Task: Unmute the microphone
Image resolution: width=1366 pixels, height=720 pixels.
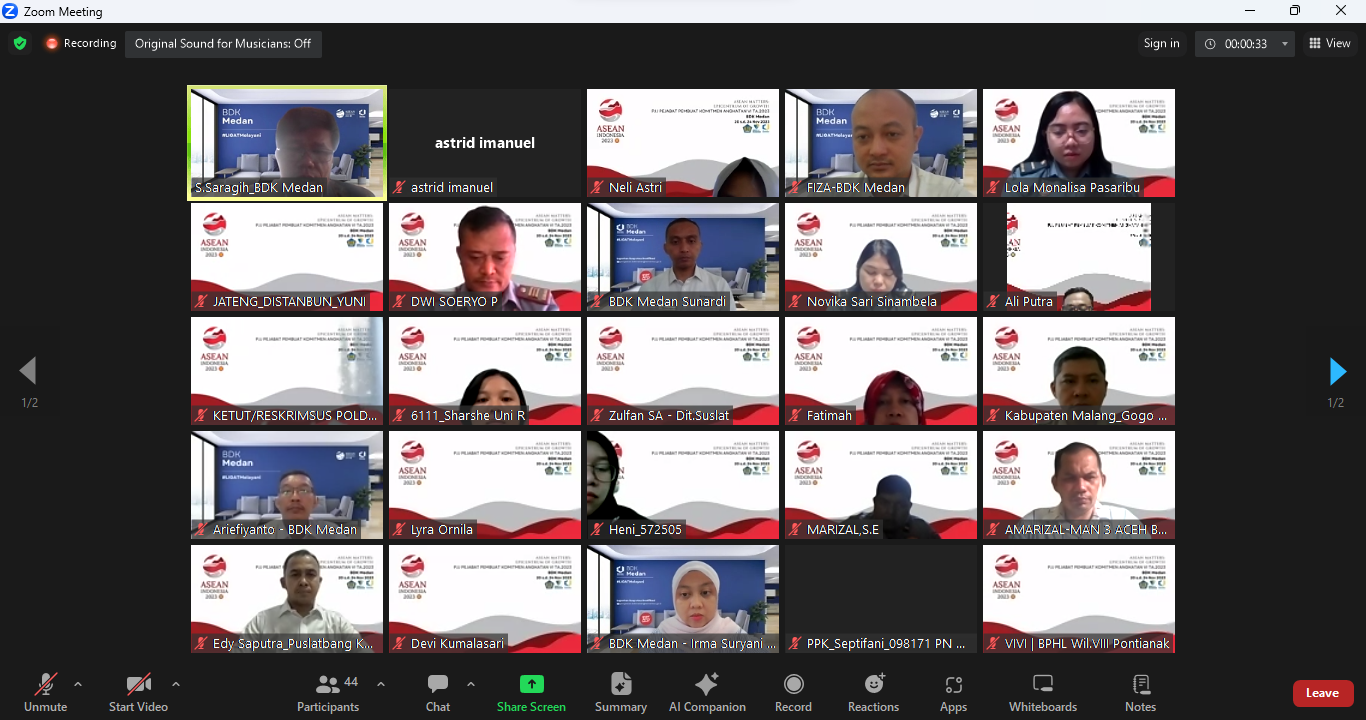Action: pos(45,693)
